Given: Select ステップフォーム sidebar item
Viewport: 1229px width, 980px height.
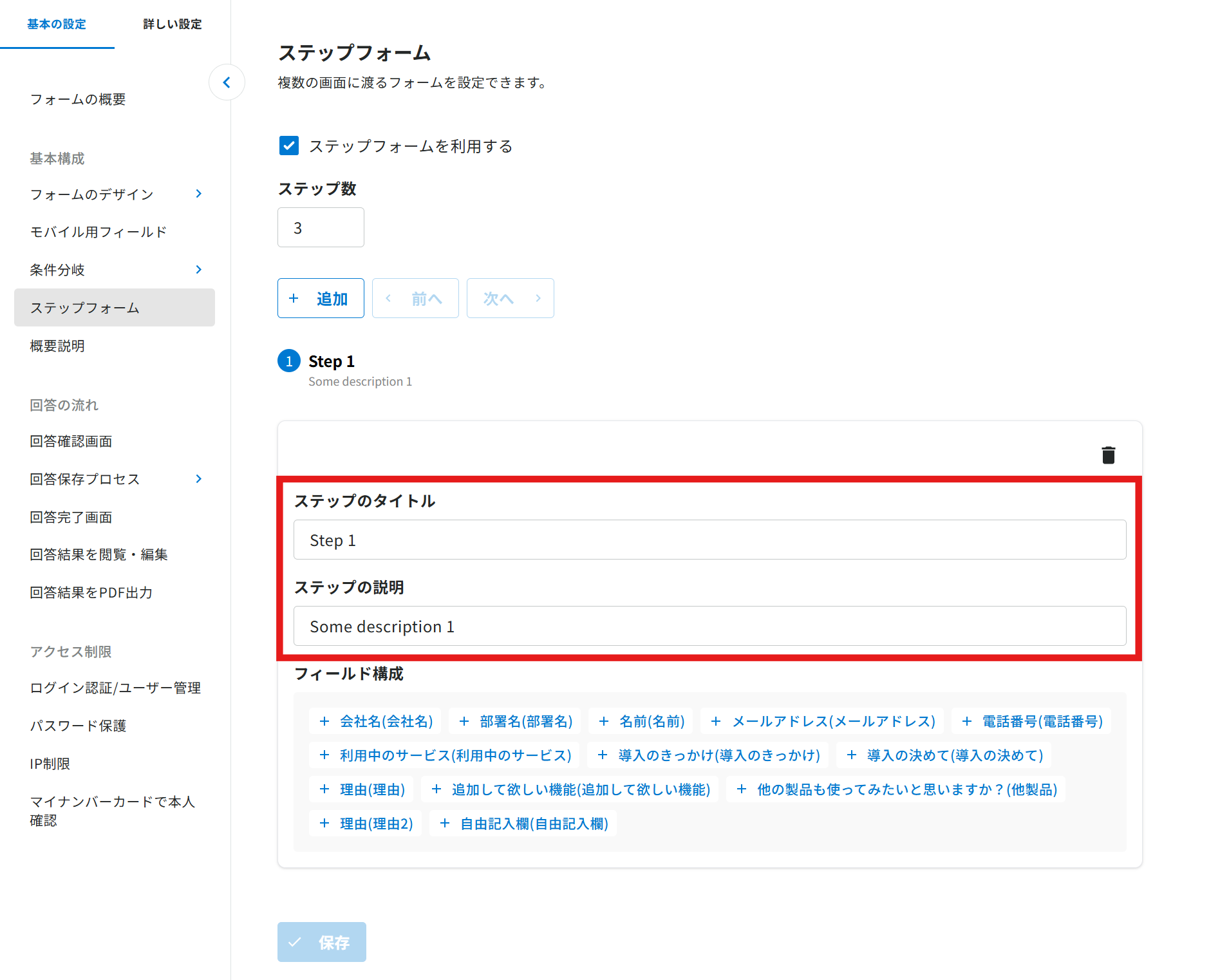Looking at the screenshot, I should (115, 308).
